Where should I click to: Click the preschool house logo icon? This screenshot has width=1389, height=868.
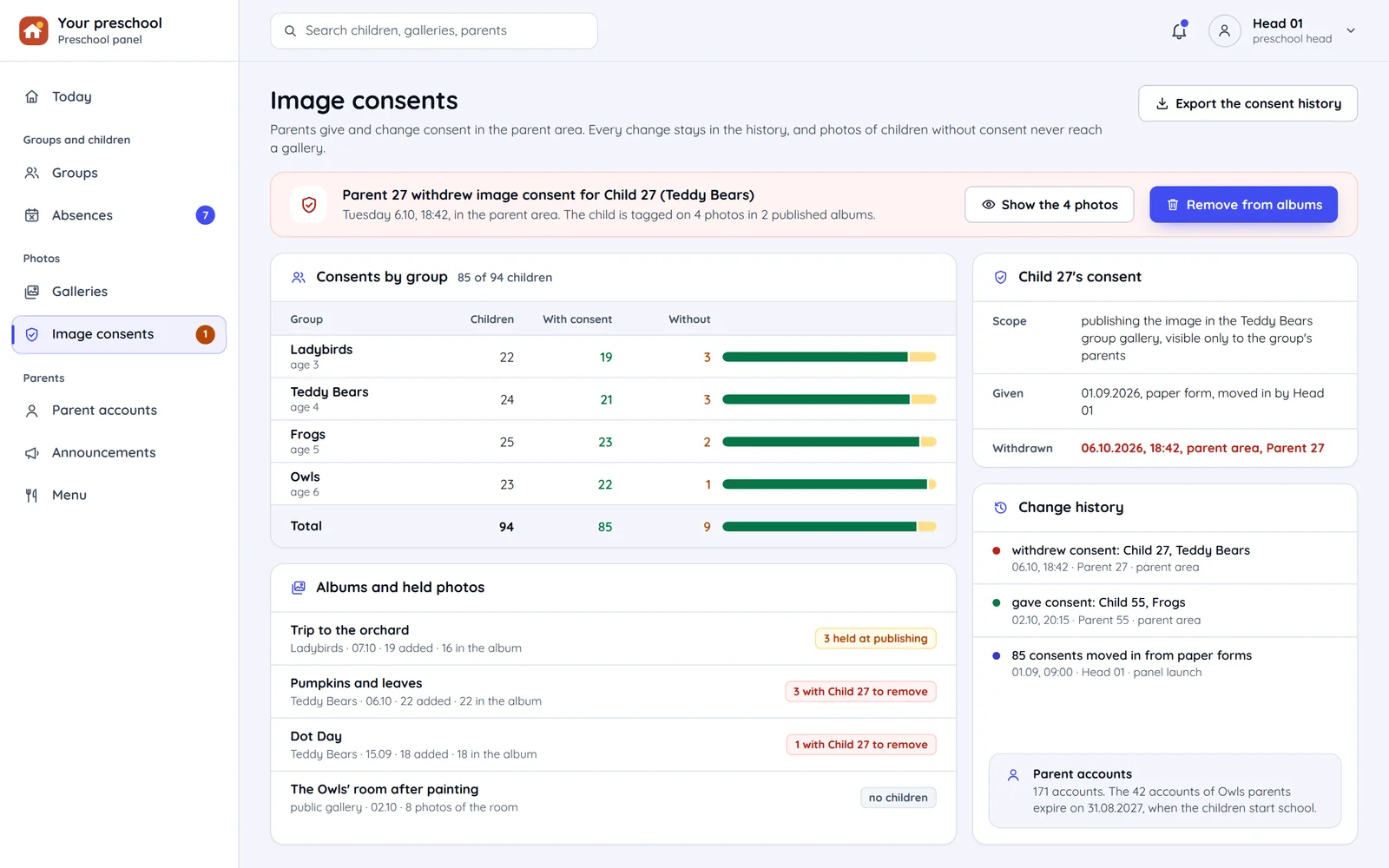tap(34, 30)
